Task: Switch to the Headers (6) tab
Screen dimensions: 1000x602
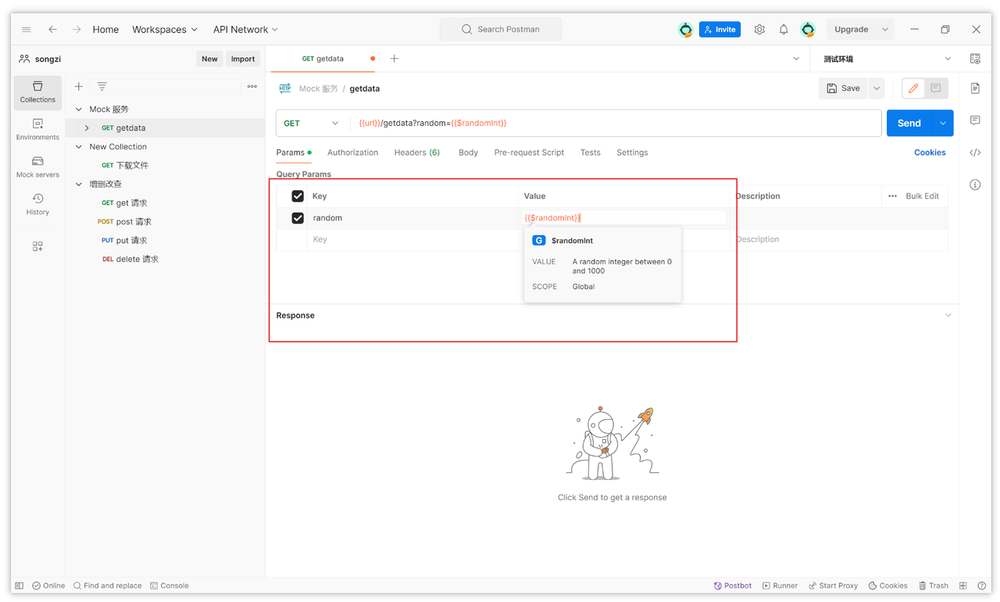Action: coord(417,152)
